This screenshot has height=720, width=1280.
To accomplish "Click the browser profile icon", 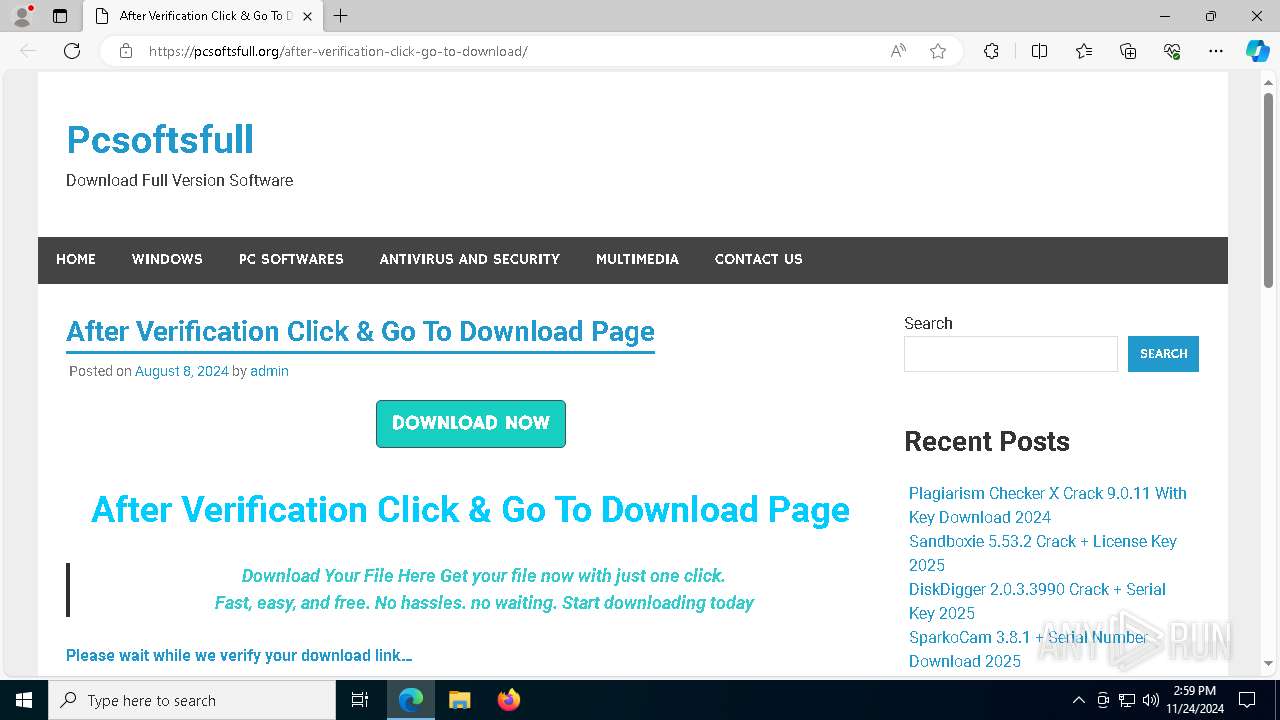I will (21, 16).
